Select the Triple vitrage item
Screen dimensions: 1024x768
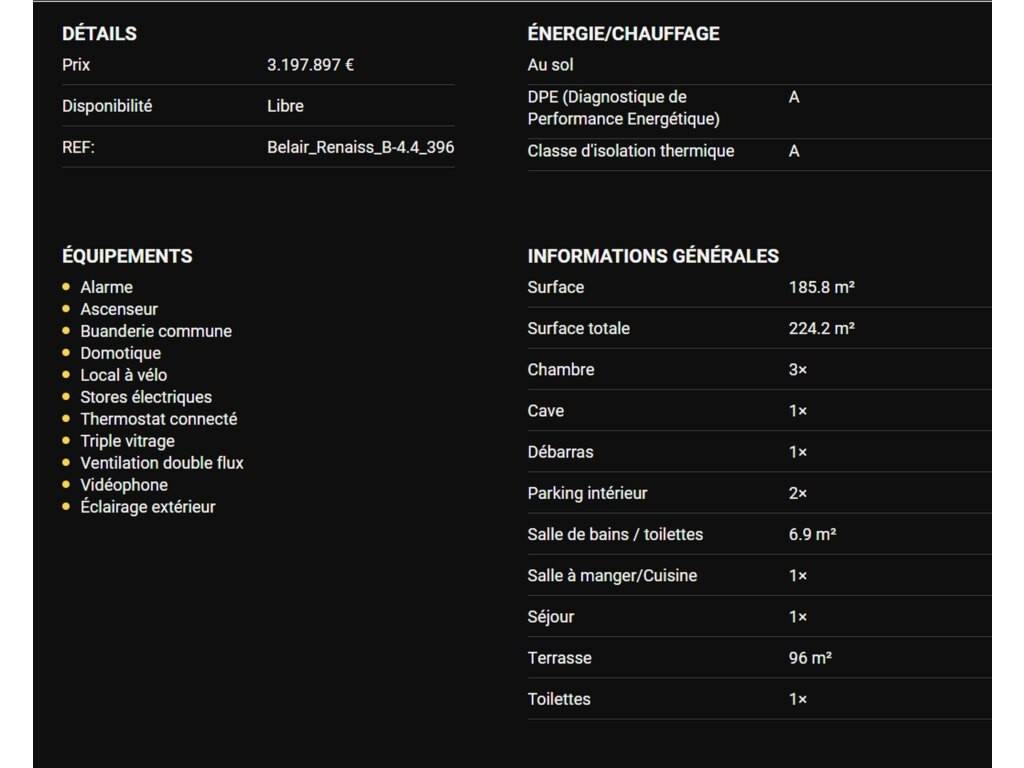127,441
